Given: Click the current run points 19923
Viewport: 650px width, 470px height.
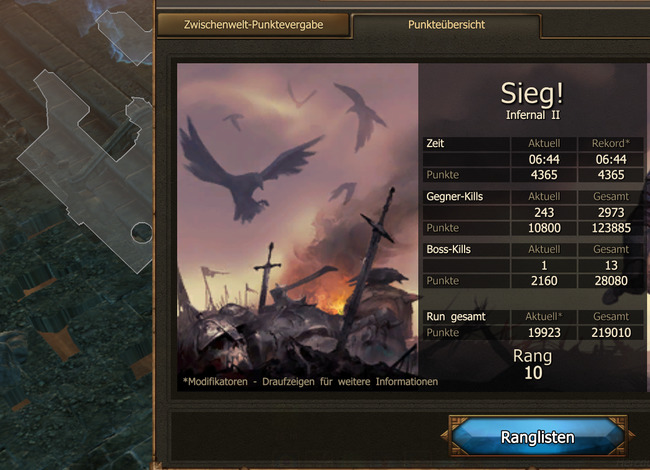Looking at the screenshot, I should pyautogui.click(x=544, y=332).
